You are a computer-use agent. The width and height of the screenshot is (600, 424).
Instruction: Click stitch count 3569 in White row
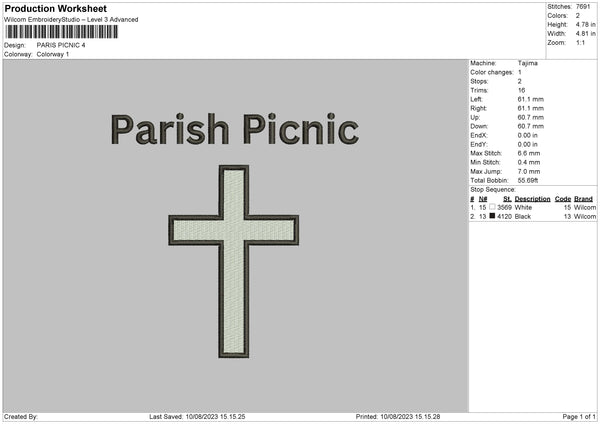tap(505, 207)
